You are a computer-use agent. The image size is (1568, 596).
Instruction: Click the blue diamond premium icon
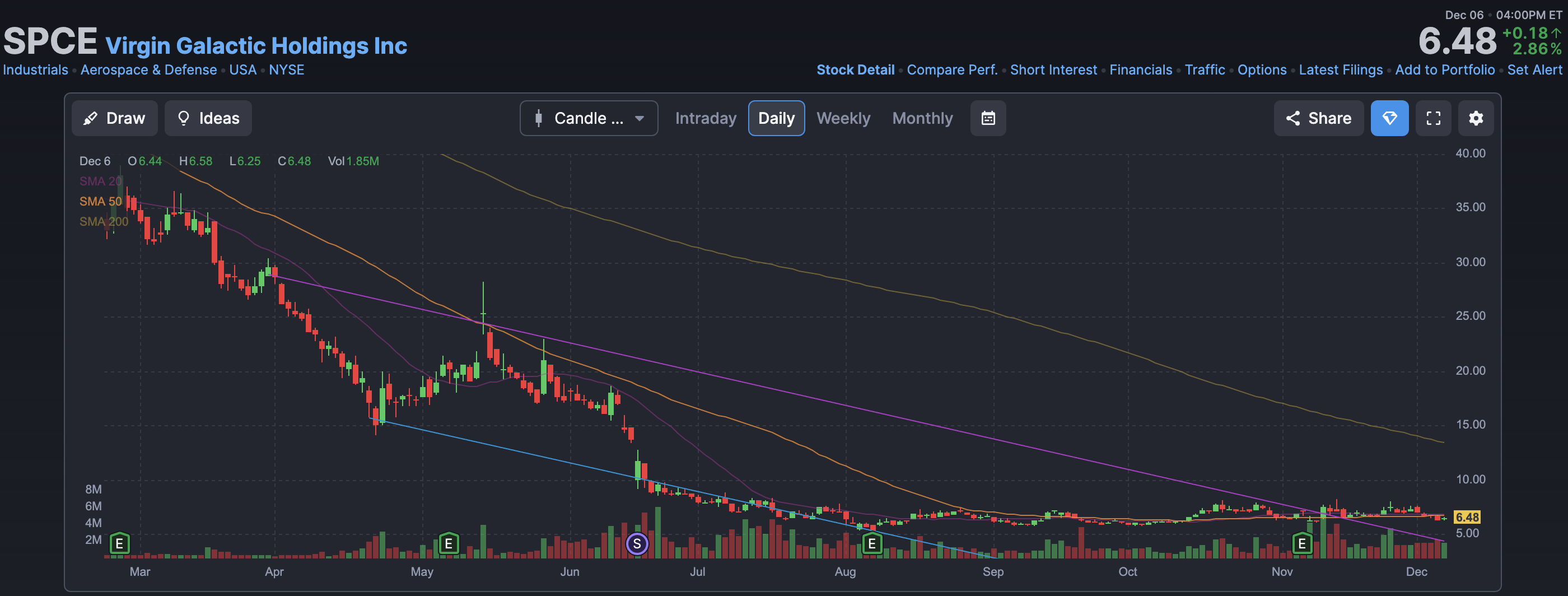pyautogui.click(x=1389, y=118)
